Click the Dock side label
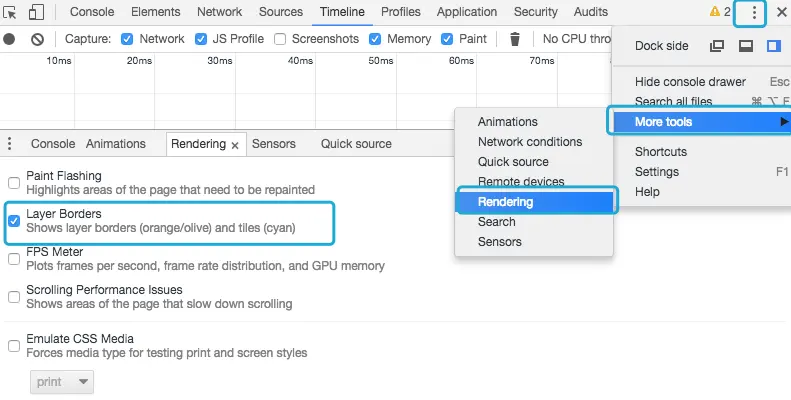 click(661, 46)
